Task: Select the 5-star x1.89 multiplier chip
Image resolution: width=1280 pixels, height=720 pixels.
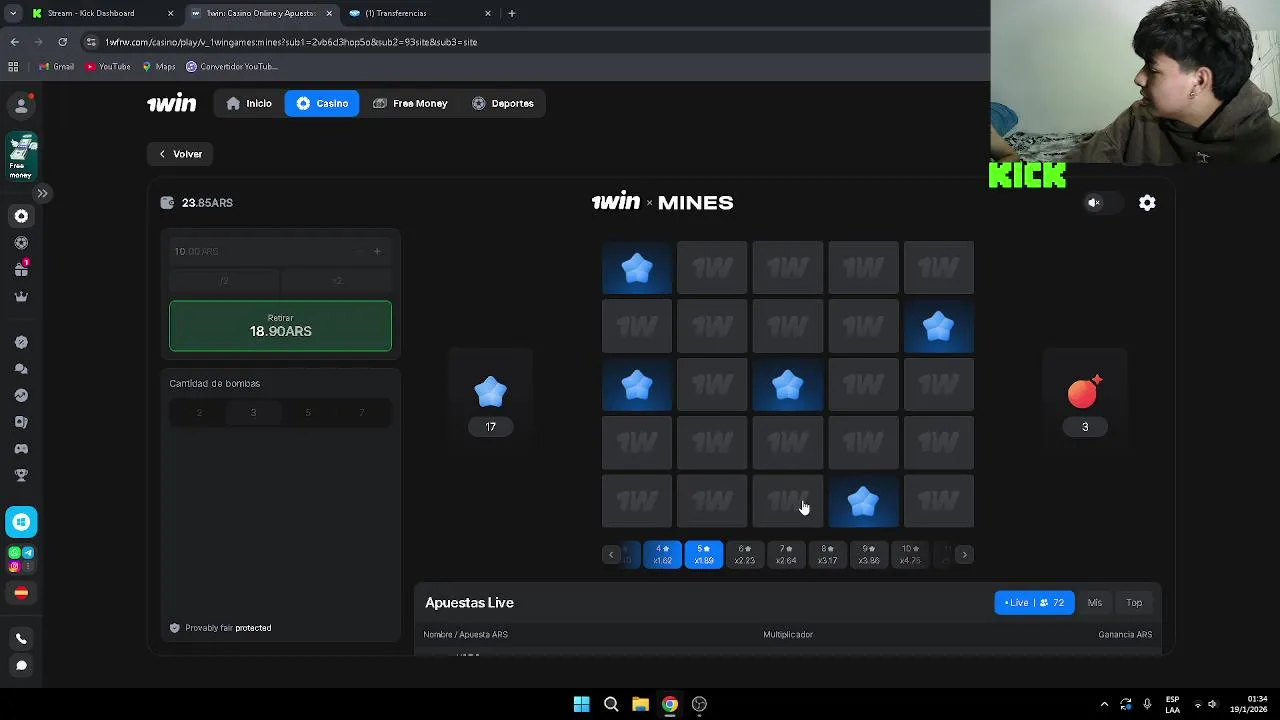Action: tap(703, 555)
